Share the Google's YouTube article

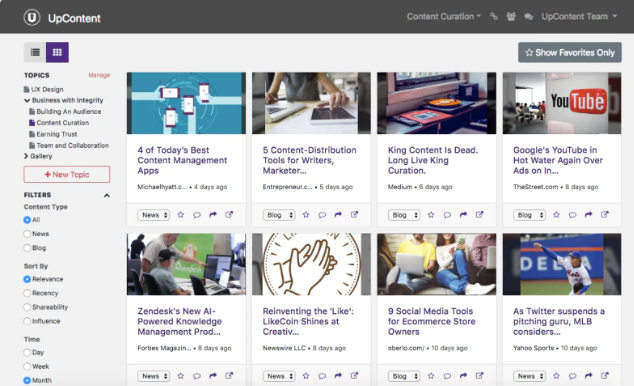coord(589,215)
